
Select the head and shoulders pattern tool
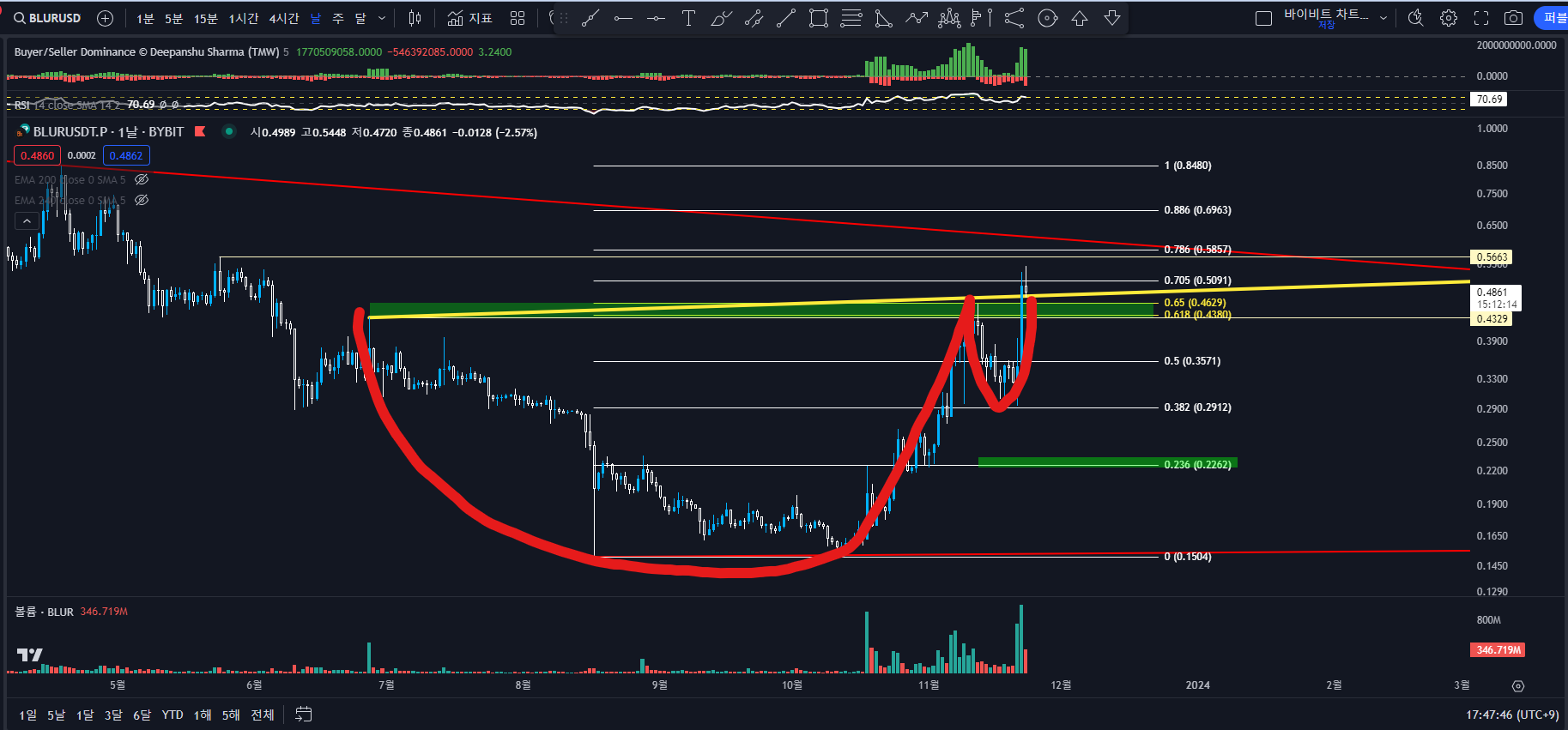click(949, 18)
